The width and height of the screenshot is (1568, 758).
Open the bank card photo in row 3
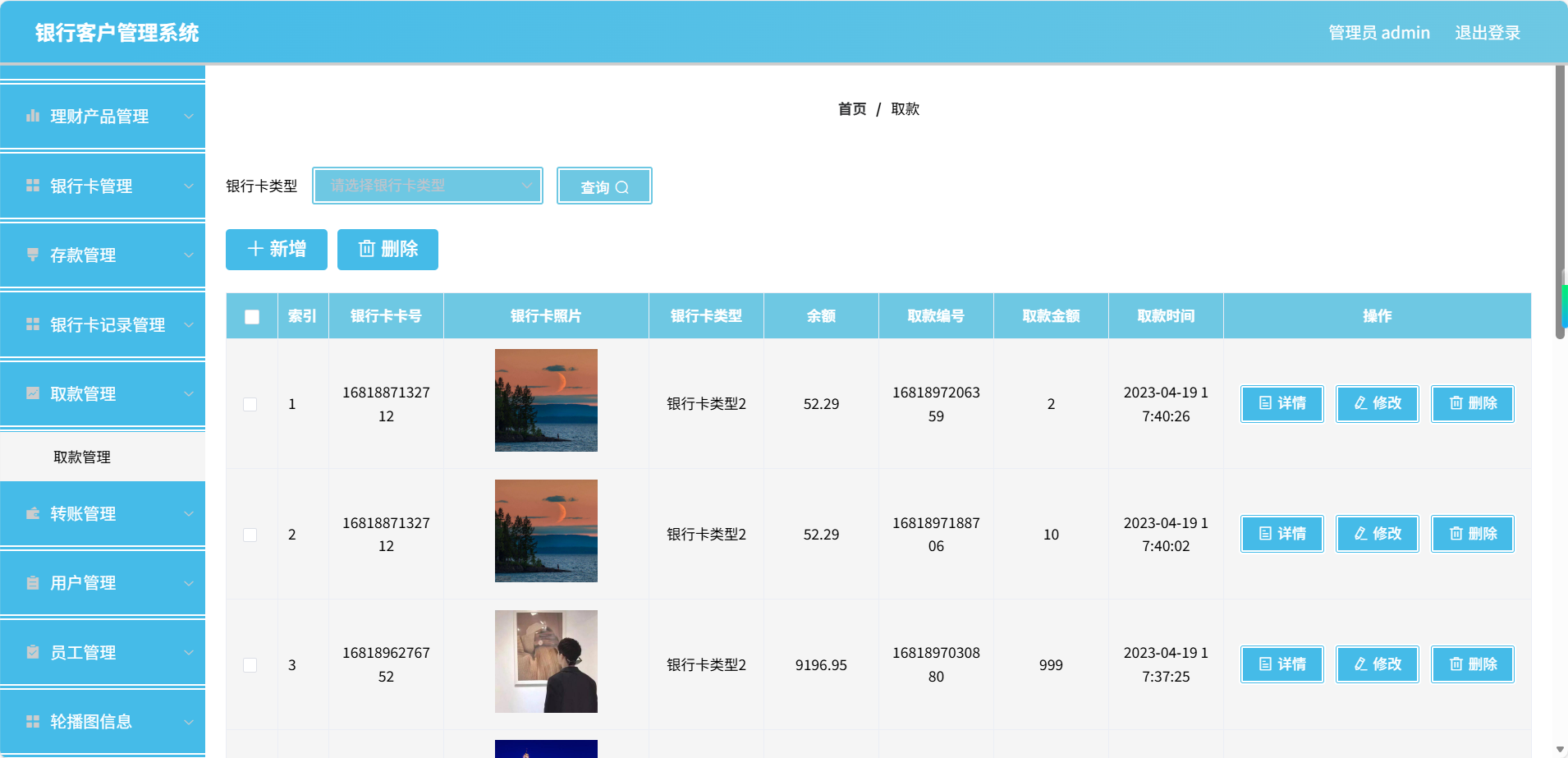pos(546,661)
